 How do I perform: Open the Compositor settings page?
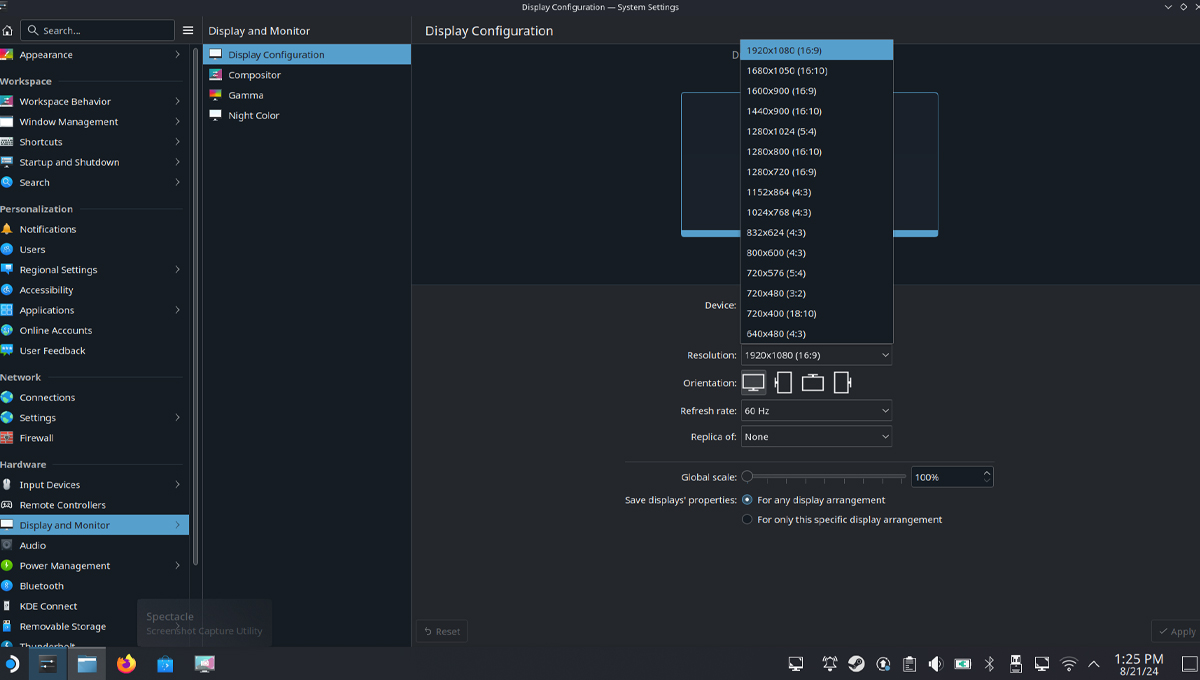[x=254, y=75]
